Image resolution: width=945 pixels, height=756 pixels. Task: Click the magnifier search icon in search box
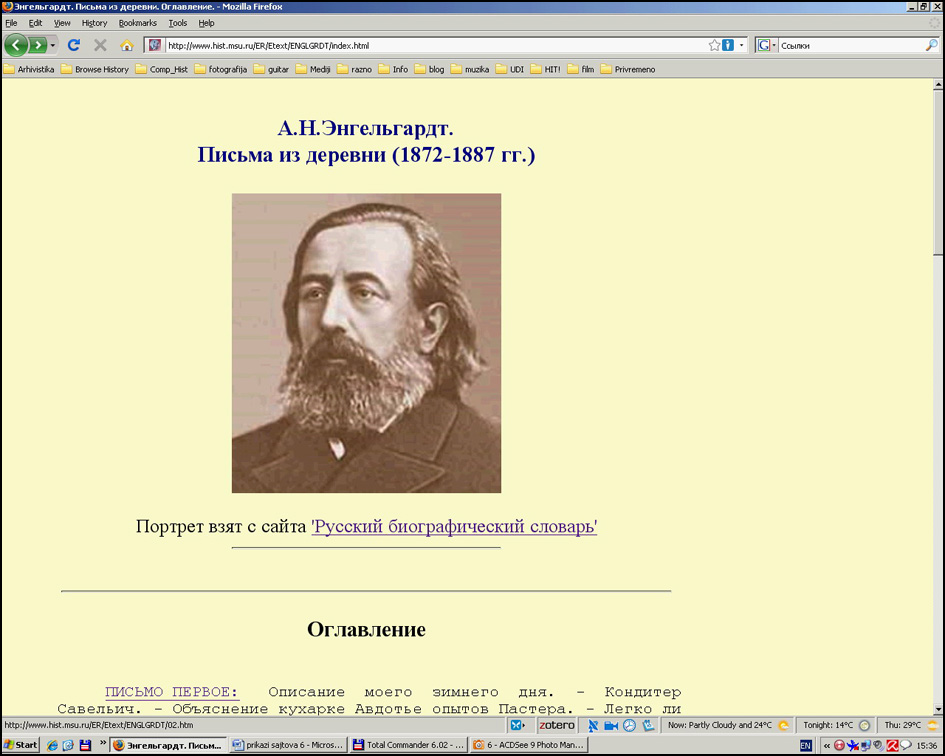[932, 45]
